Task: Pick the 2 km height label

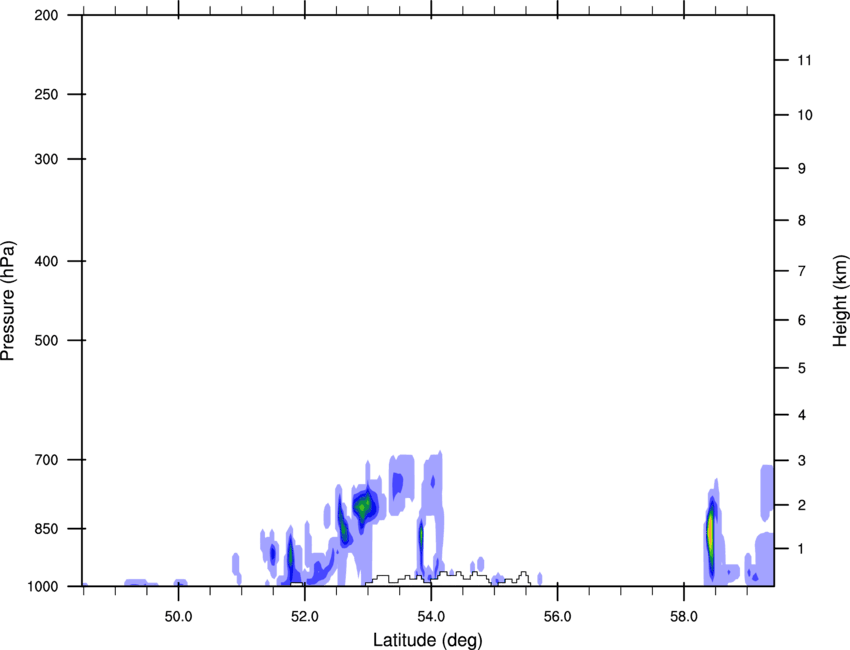Action: click(802, 505)
